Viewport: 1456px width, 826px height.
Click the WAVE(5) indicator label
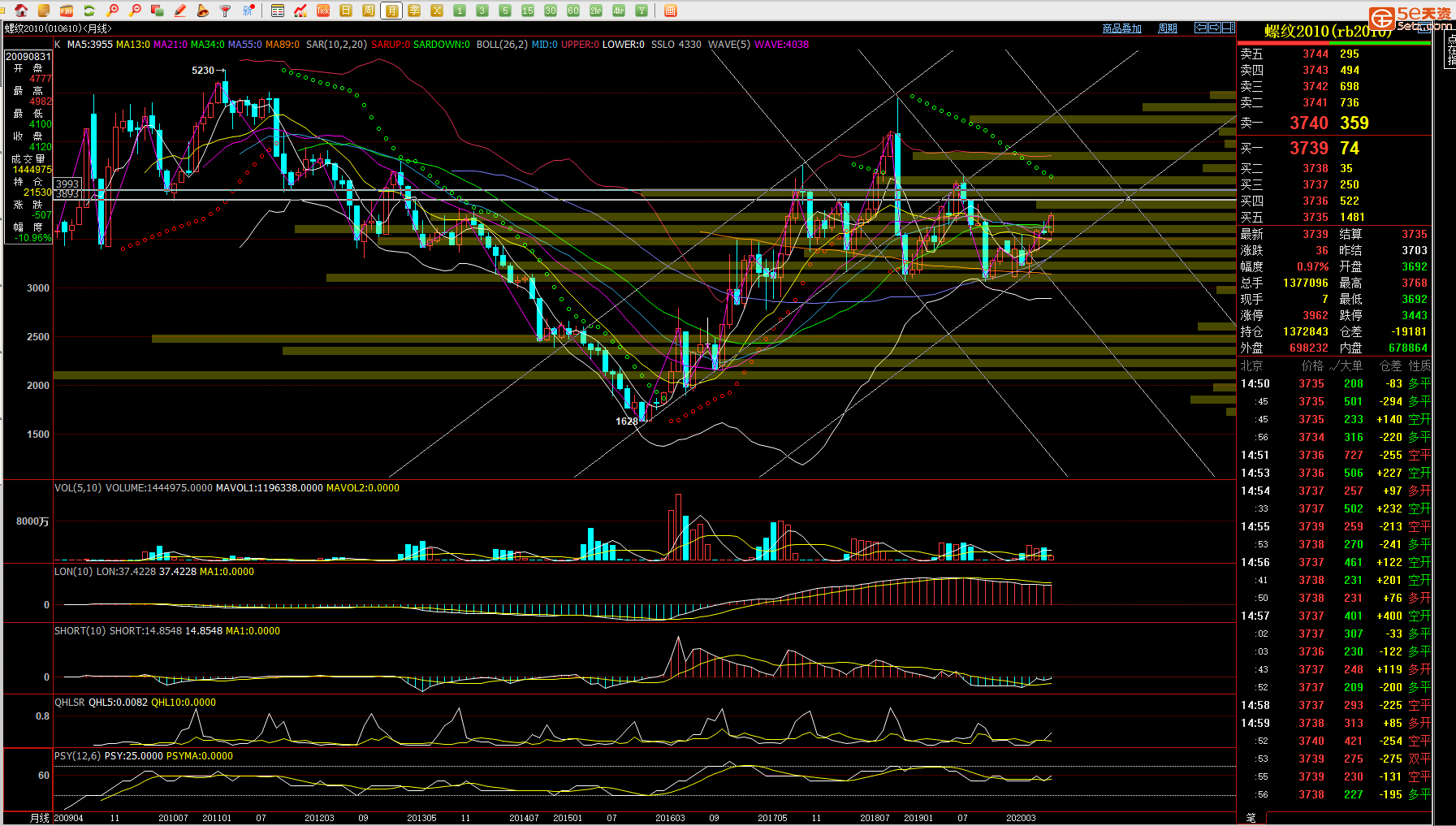pyautogui.click(x=729, y=45)
